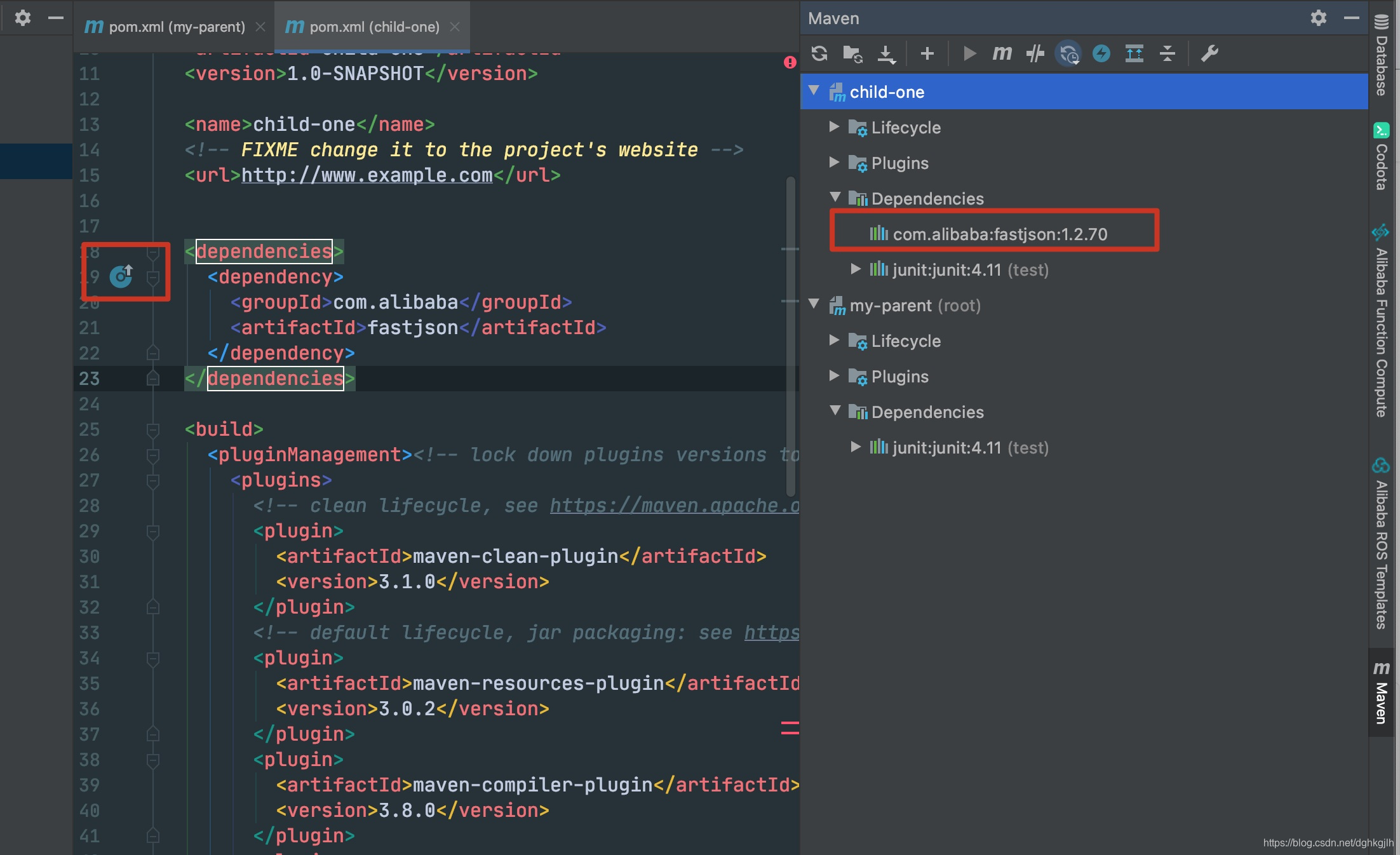Viewport: 1400px width, 855px height.
Task: Run the Maven build play icon
Action: coord(969,53)
